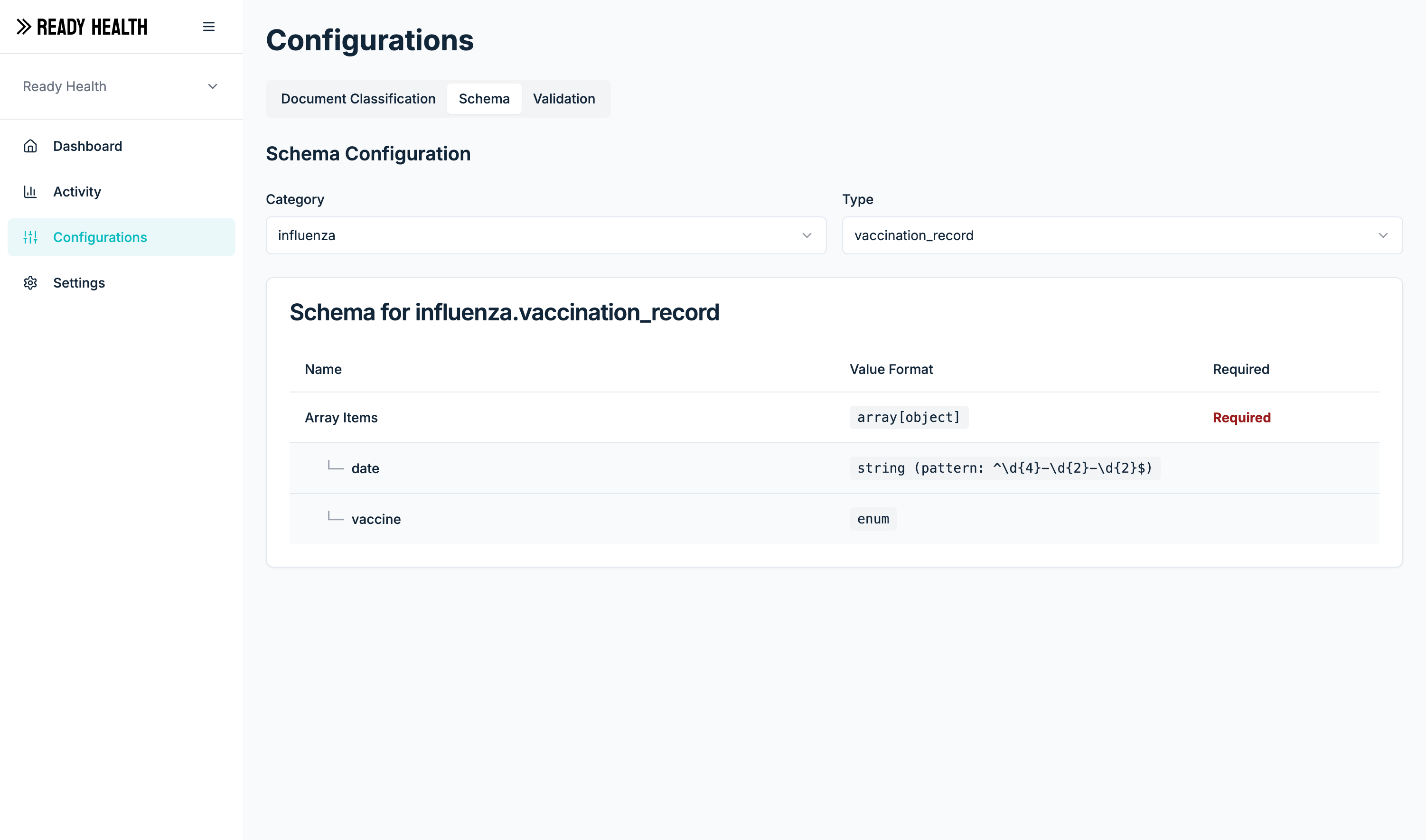Click the Settings gear icon
Image resolution: width=1426 pixels, height=840 pixels.
pos(30,282)
